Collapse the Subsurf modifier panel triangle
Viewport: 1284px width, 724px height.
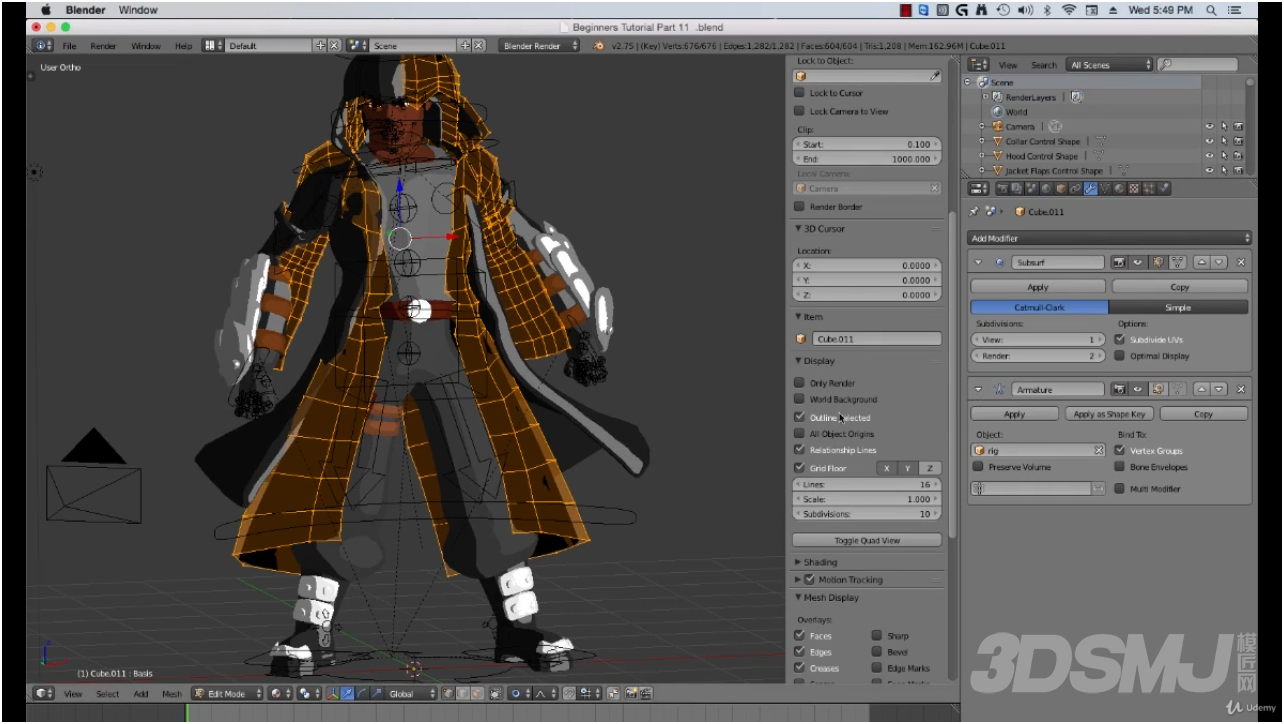[x=978, y=262]
